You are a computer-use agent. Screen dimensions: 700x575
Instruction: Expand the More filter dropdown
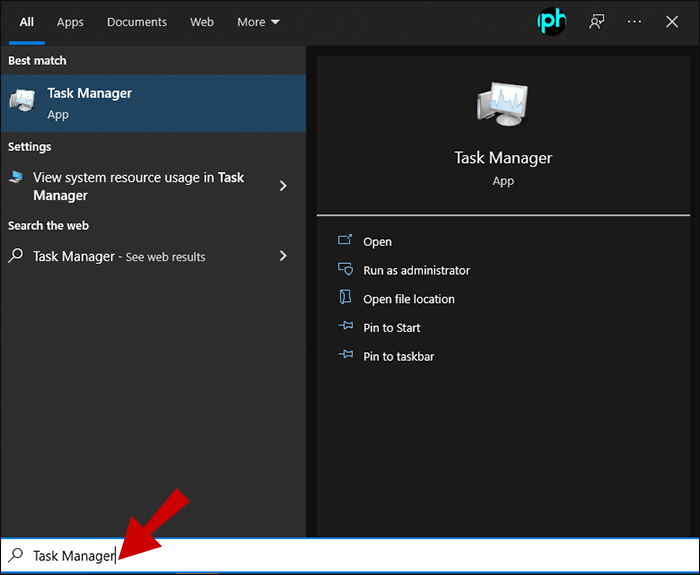pos(258,22)
